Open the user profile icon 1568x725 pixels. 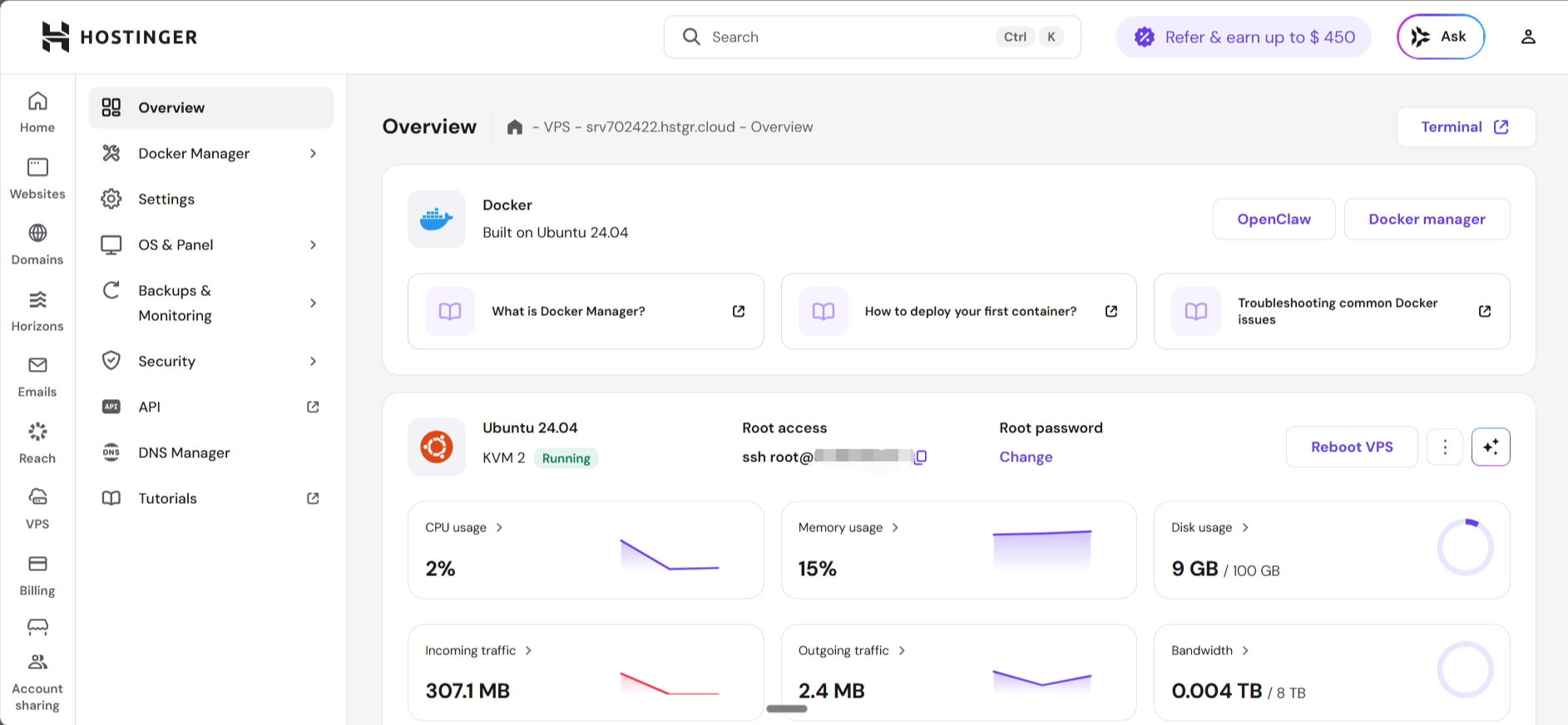click(1528, 37)
